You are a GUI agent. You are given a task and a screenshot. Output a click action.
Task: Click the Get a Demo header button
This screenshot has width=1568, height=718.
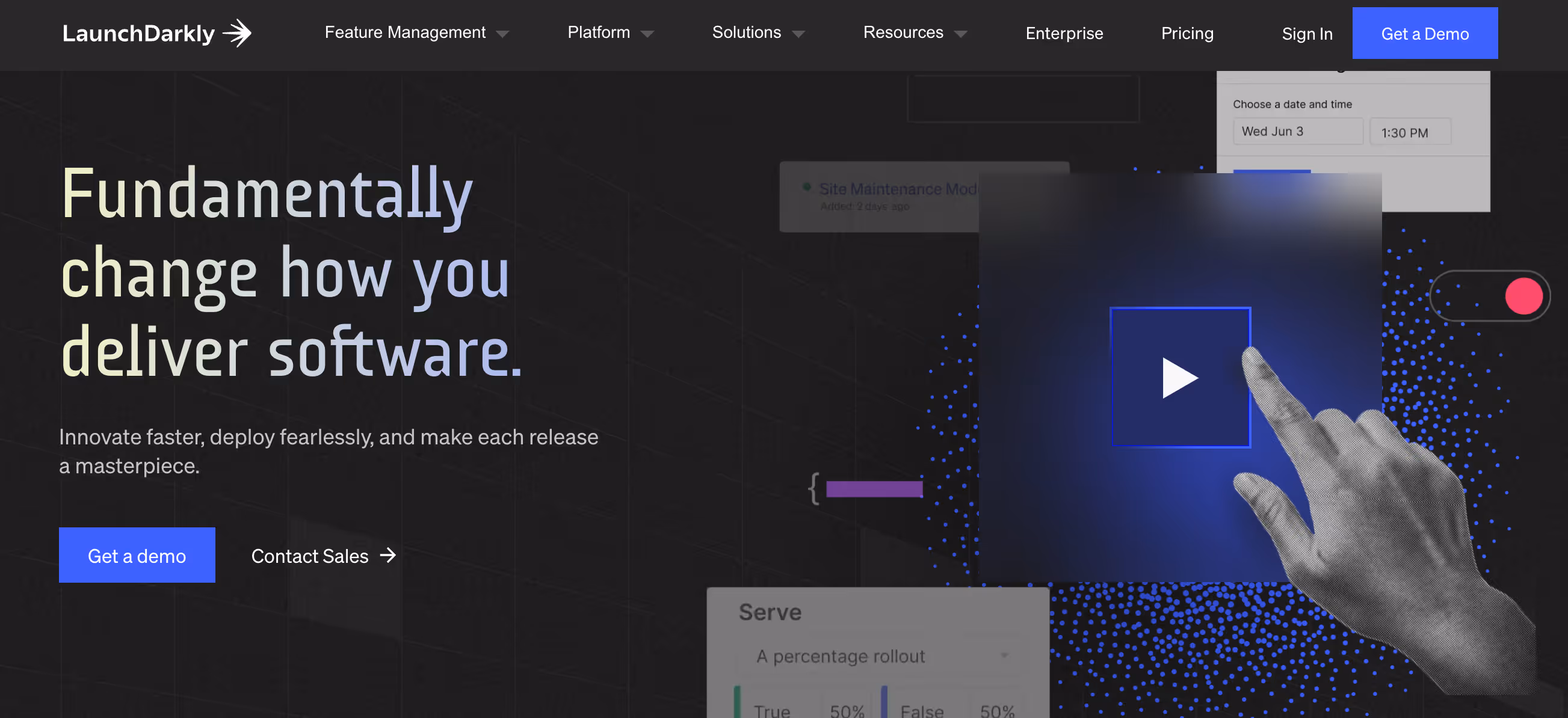pyautogui.click(x=1424, y=34)
